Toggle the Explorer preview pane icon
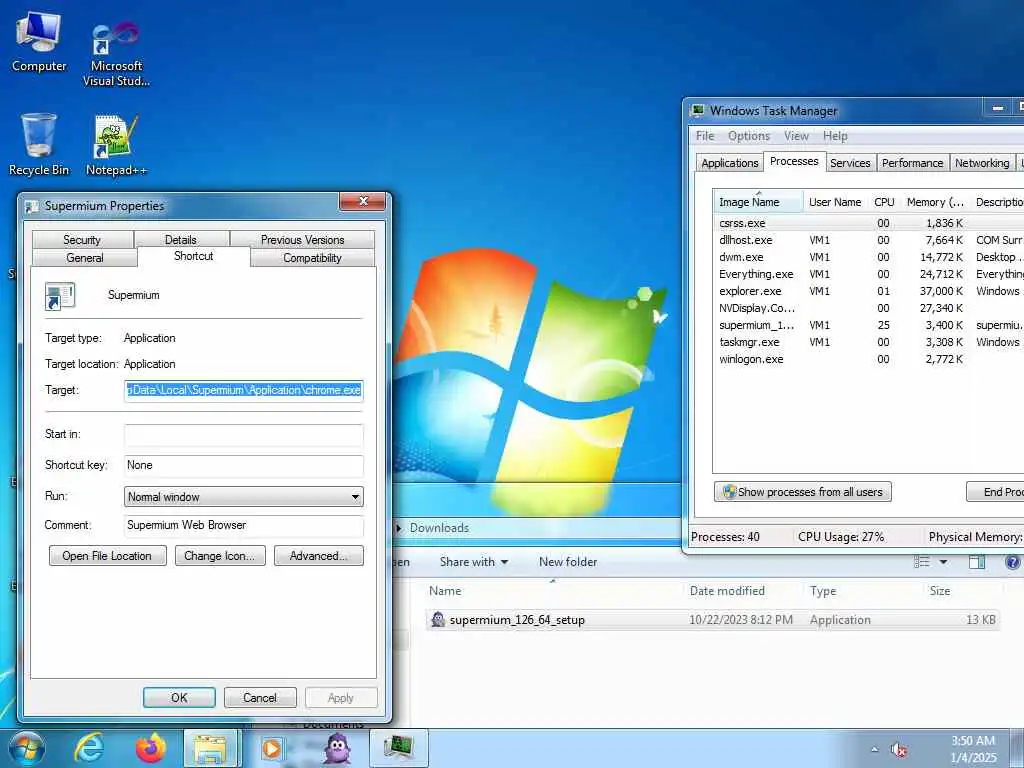Screen dimensions: 1024x768 tap(977, 562)
